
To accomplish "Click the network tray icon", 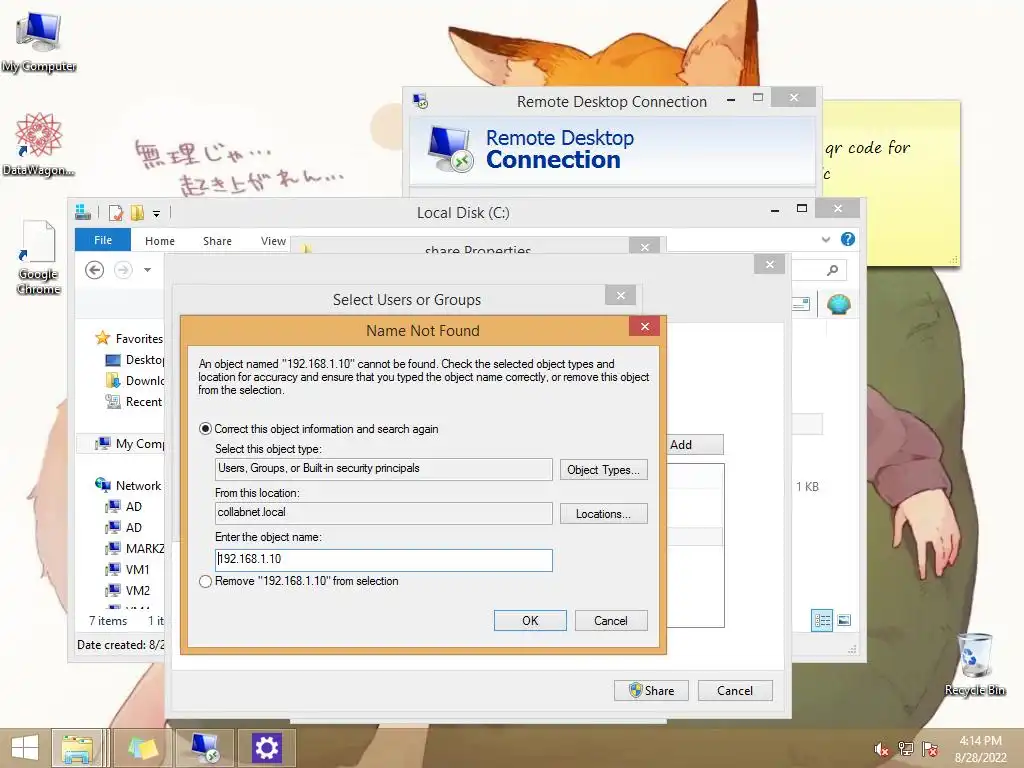I will coord(906,749).
